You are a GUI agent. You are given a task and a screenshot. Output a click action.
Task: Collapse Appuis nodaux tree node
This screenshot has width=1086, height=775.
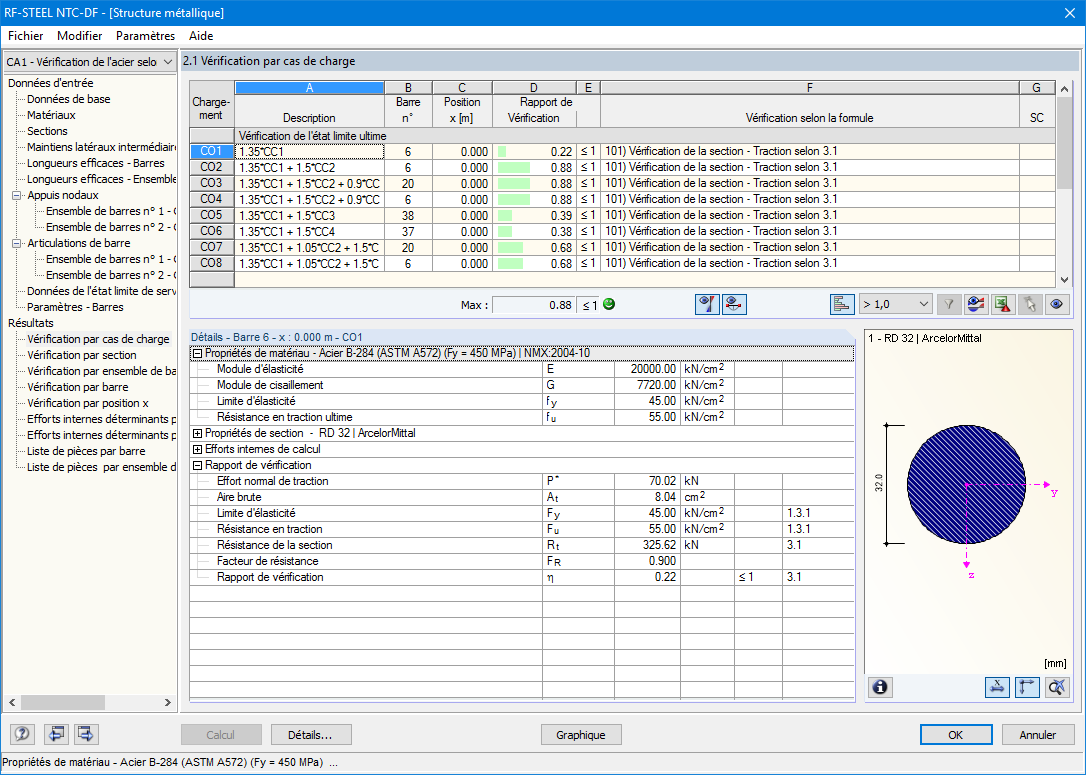16,195
